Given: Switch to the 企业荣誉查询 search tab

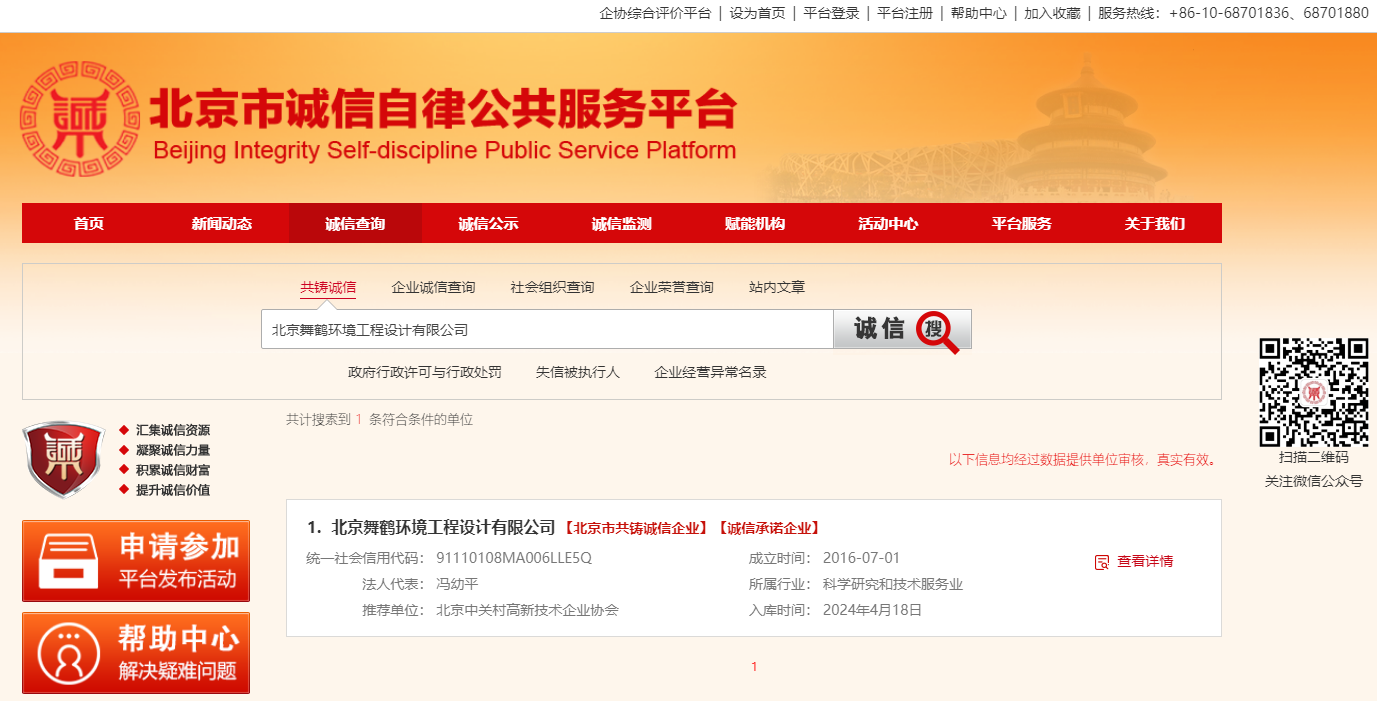Looking at the screenshot, I should tap(672, 288).
